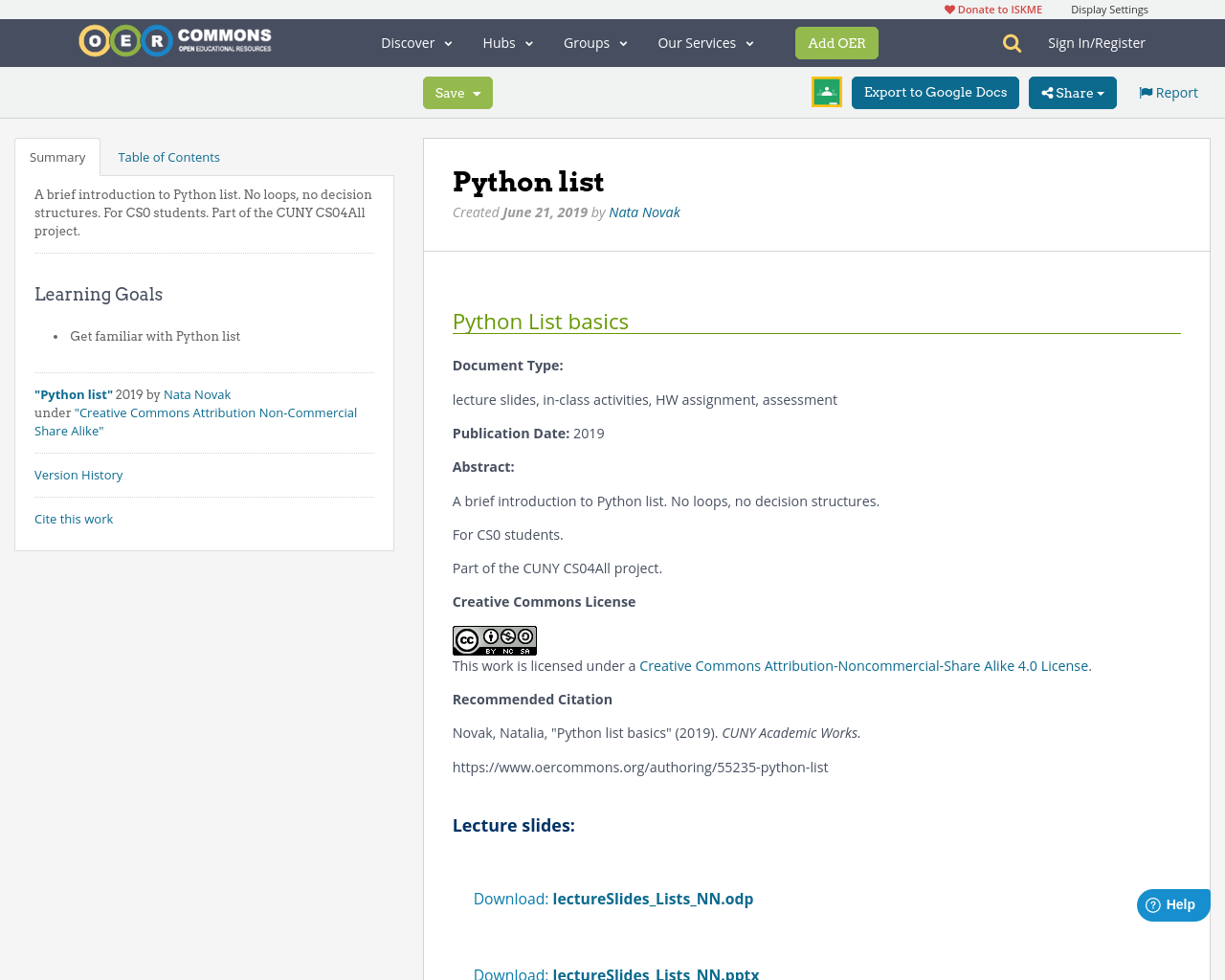Click the Creative Commons BY-NC-SA license badge
This screenshot has height=980, width=1225.
coord(494,640)
